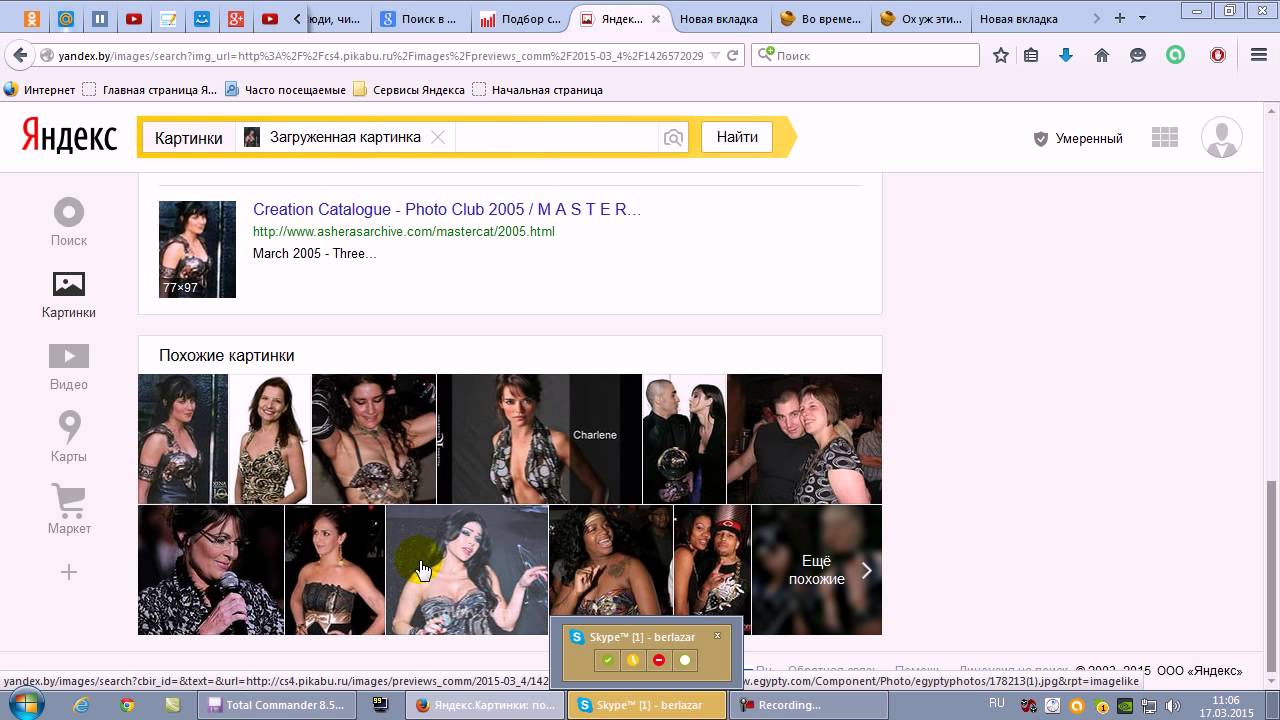Open a new tab with the plus button
This screenshot has width=1280, height=720.
click(1120, 18)
